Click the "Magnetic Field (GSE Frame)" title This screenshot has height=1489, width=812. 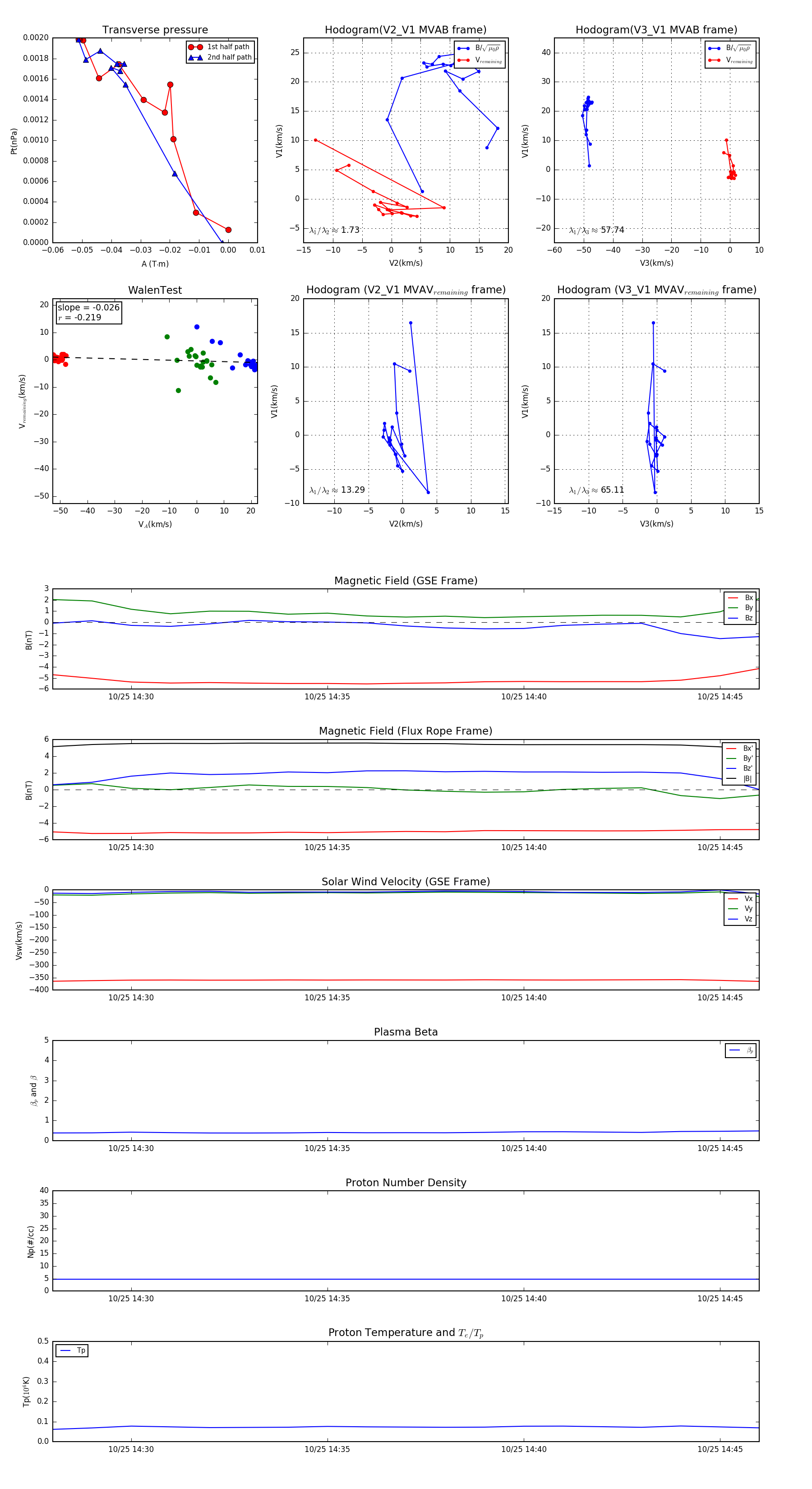click(x=406, y=581)
